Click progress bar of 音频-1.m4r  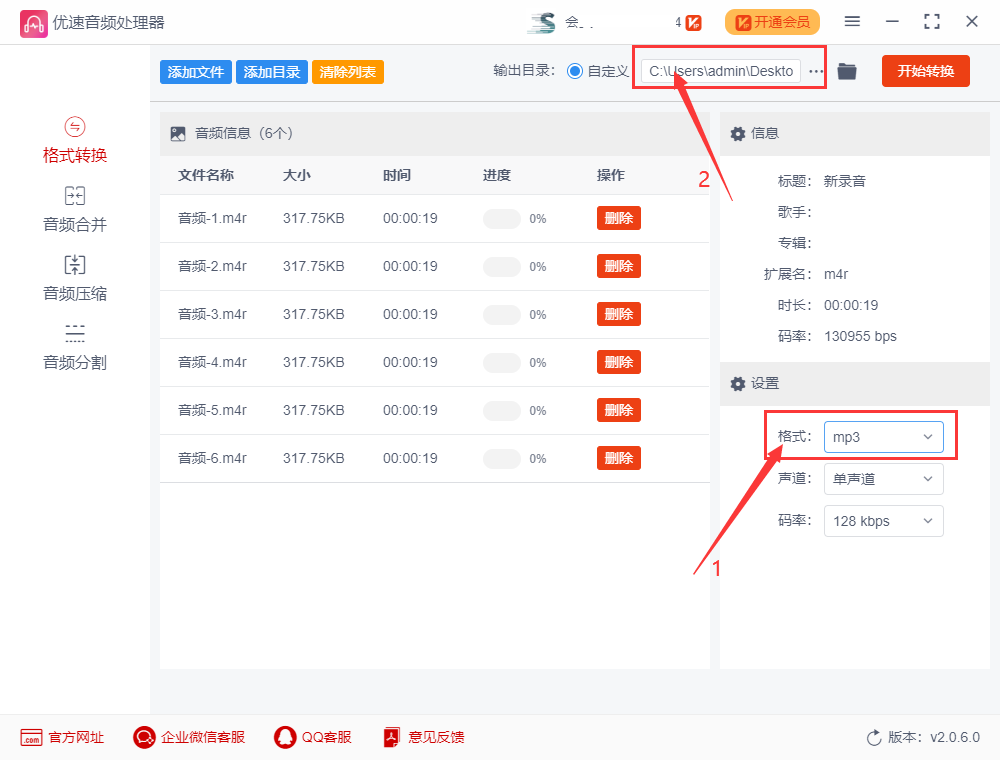[x=502, y=219]
